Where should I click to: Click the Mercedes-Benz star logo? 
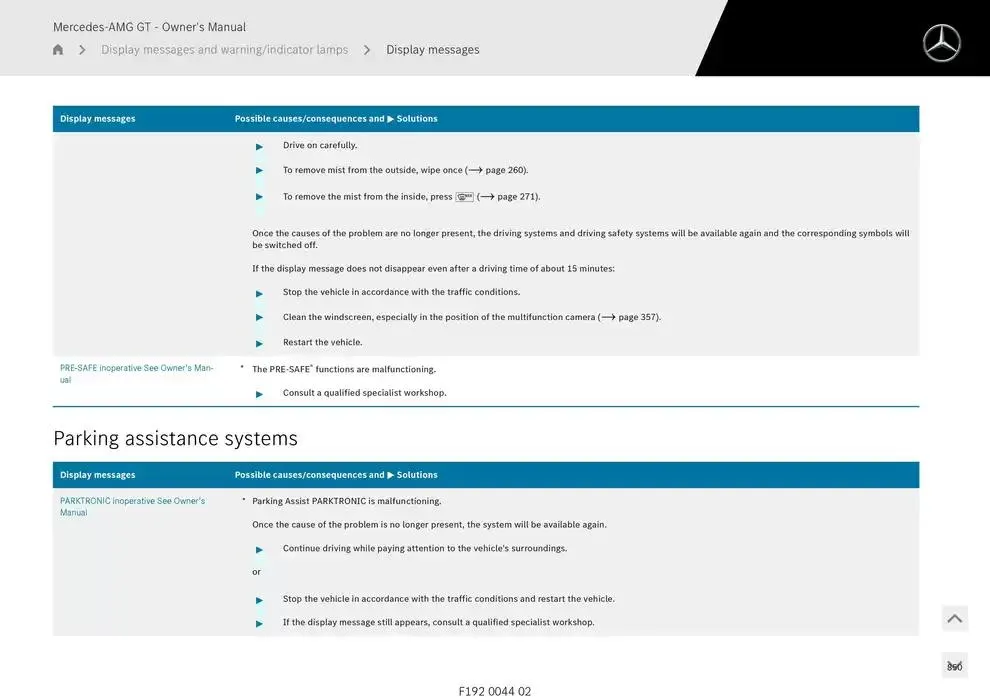[x=940, y=43]
